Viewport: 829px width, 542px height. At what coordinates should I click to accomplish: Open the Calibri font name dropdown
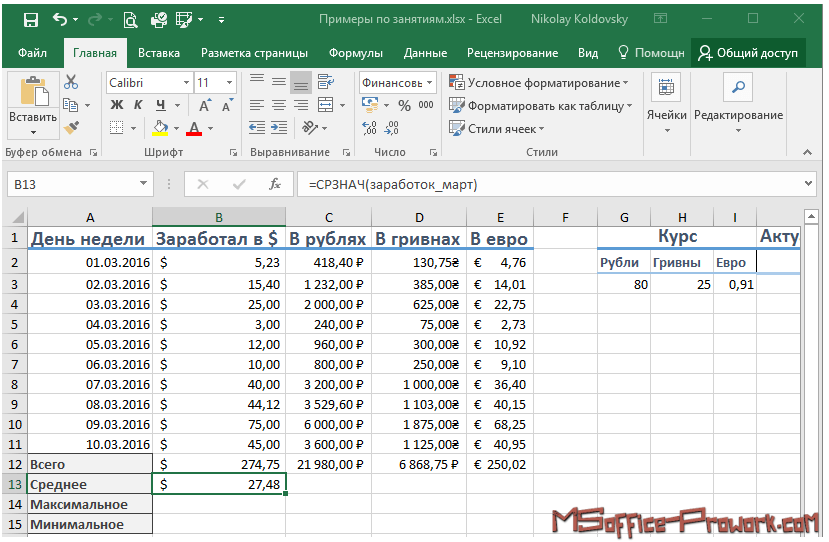point(186,82)
